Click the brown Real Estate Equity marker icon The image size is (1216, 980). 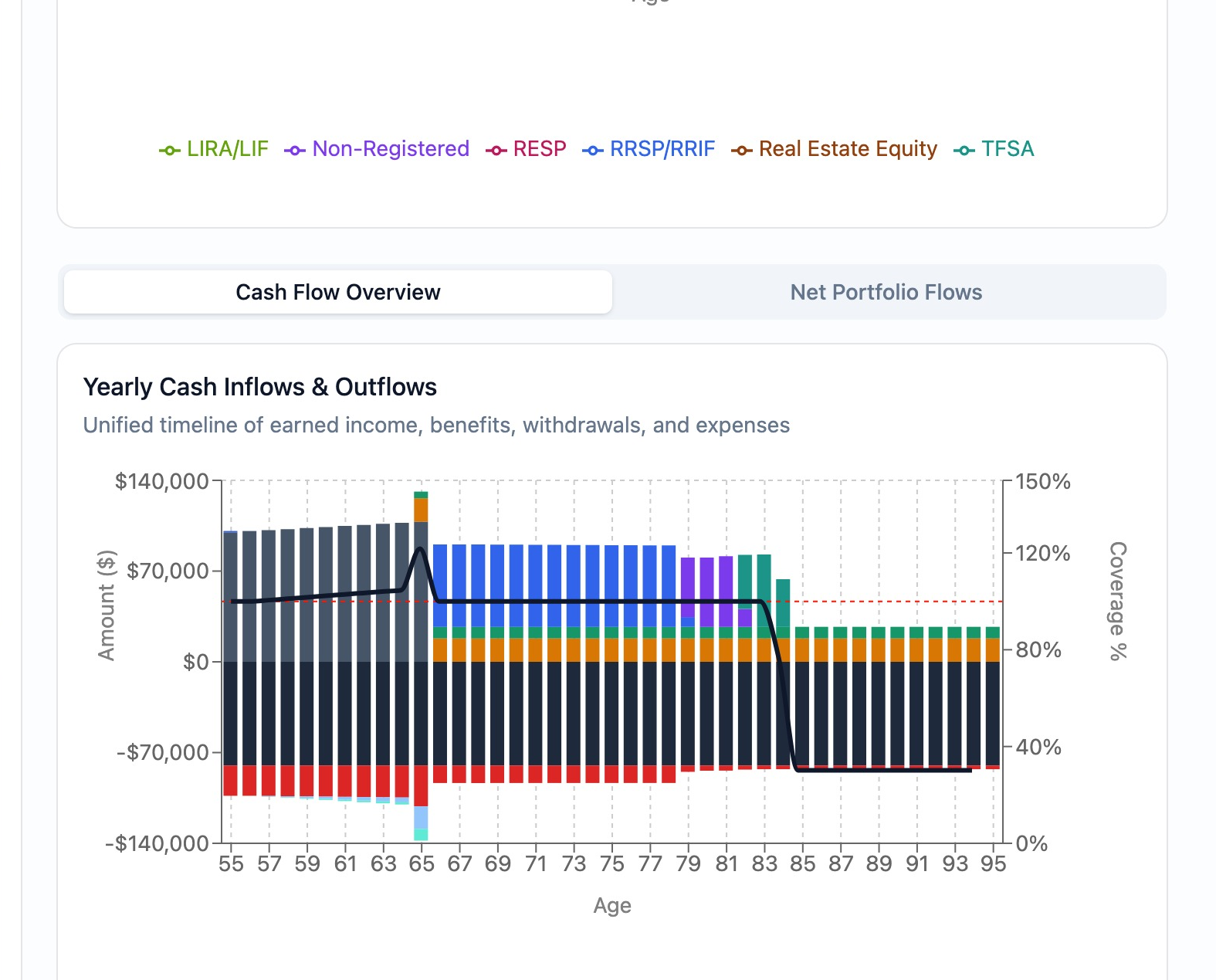(742, 151)
